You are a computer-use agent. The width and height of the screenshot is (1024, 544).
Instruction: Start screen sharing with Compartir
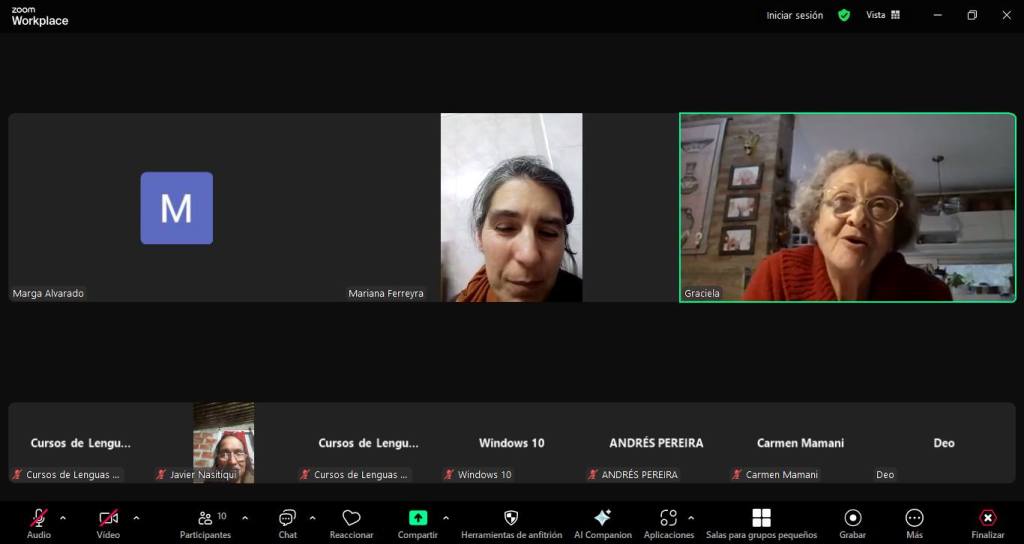[418, 522]
